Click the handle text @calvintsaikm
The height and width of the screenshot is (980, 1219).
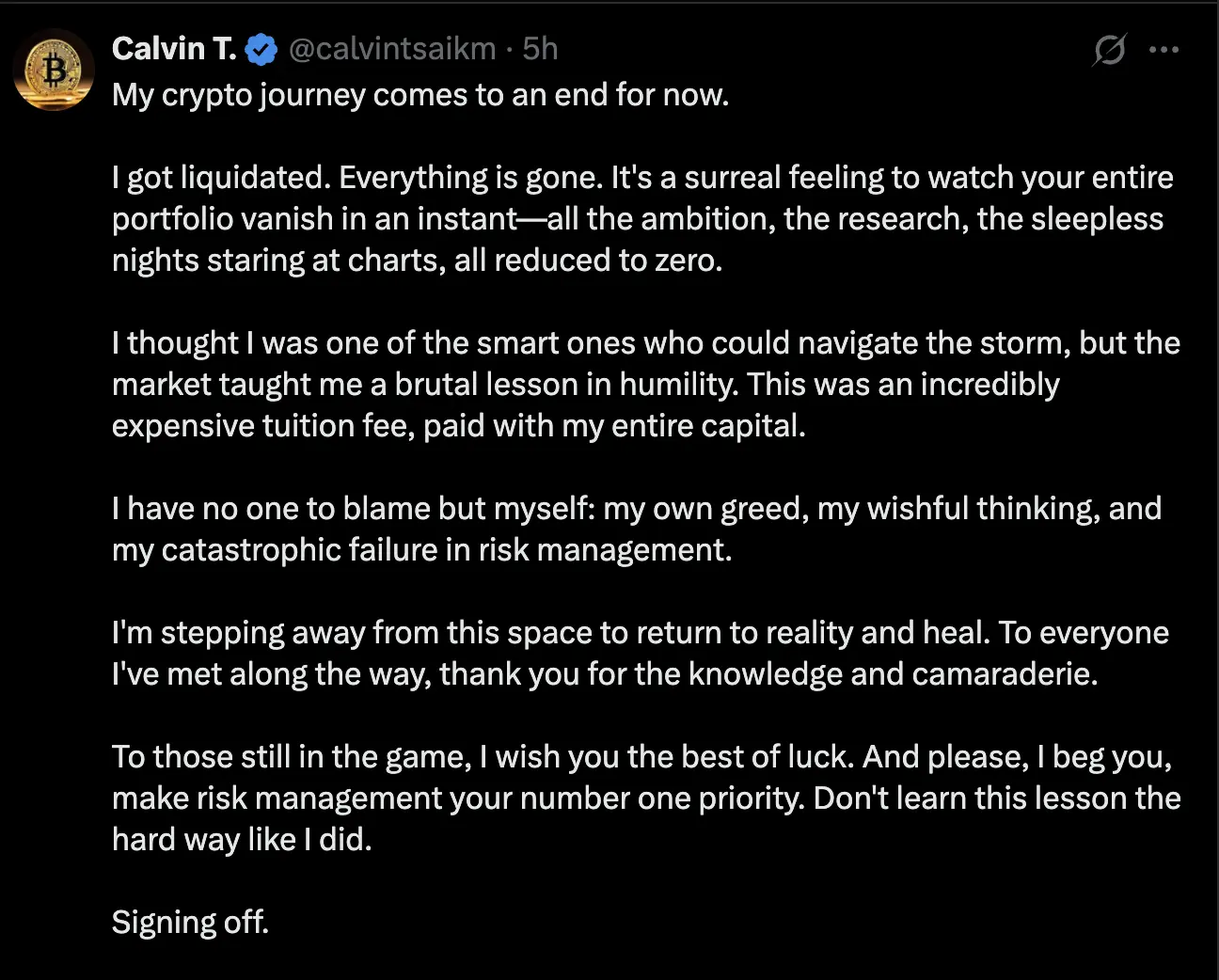click(396, 49)
